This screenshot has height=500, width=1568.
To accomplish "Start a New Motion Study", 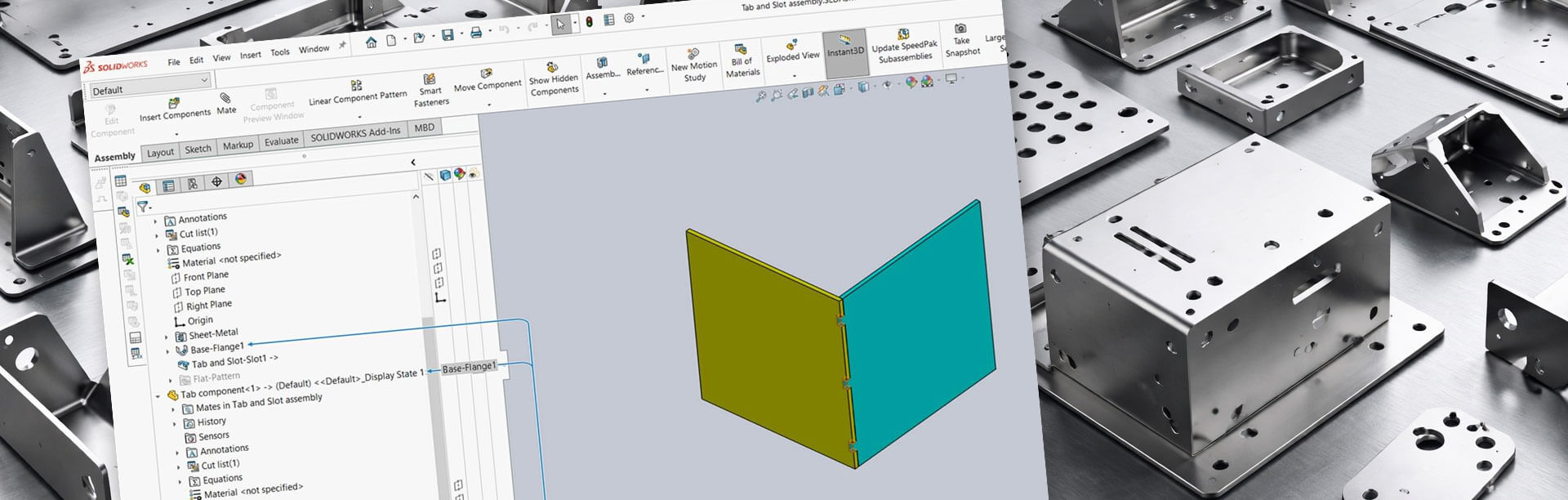I will pyautogui.click(x=693, y=55).
